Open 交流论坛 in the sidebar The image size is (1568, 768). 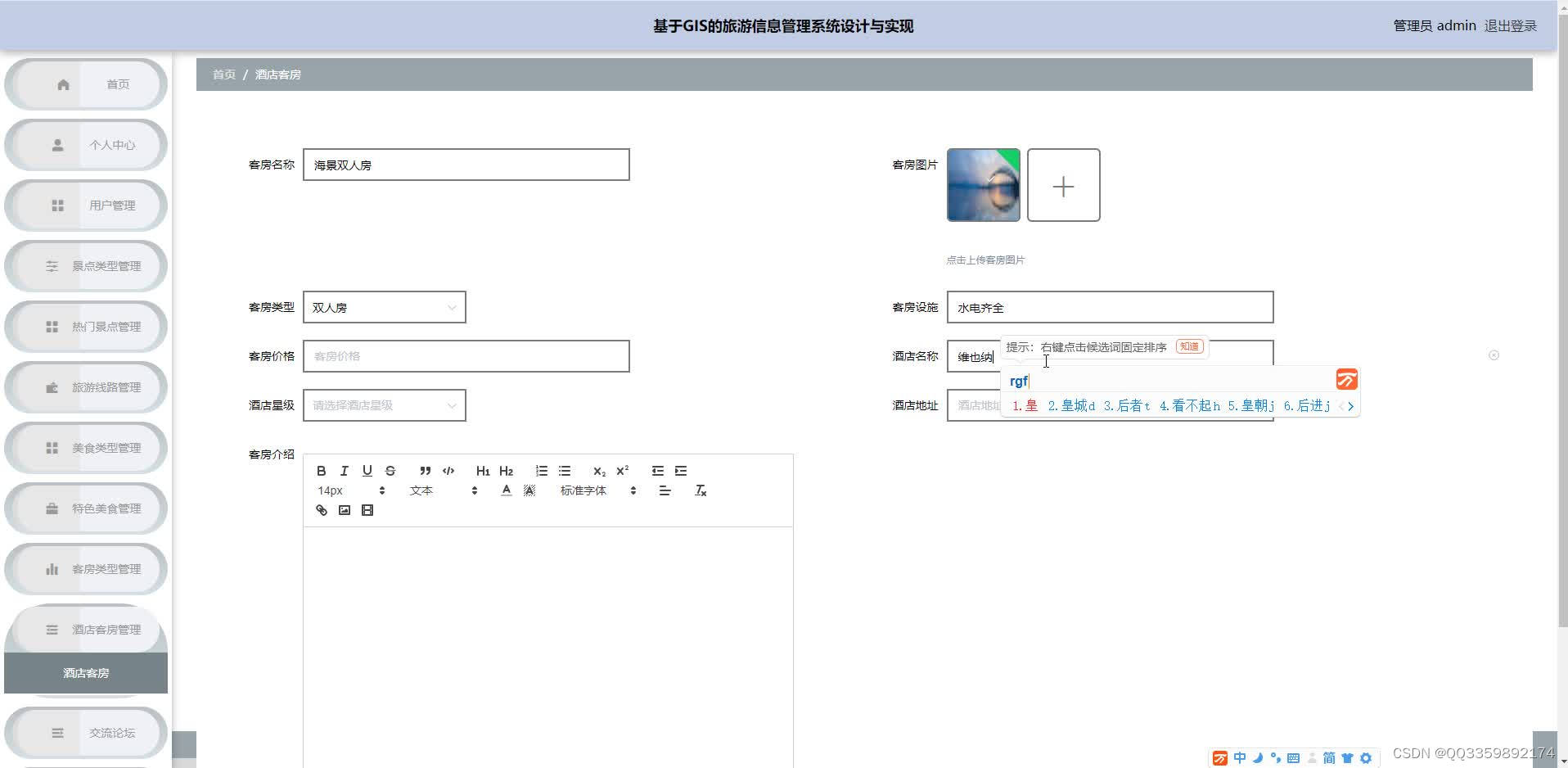[86, 733]
